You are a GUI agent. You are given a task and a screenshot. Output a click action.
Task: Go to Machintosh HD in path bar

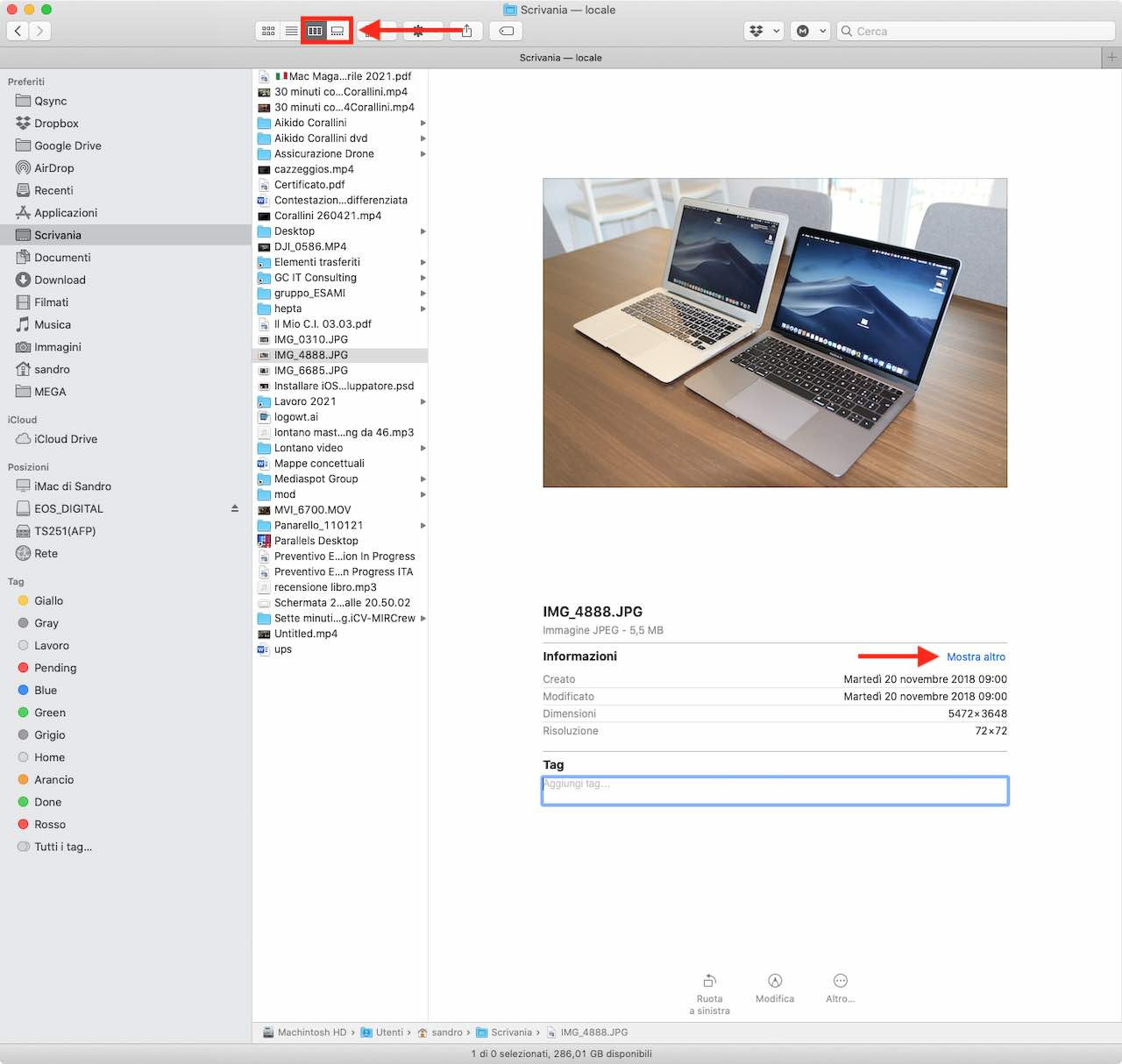[x=304, y=1032]
